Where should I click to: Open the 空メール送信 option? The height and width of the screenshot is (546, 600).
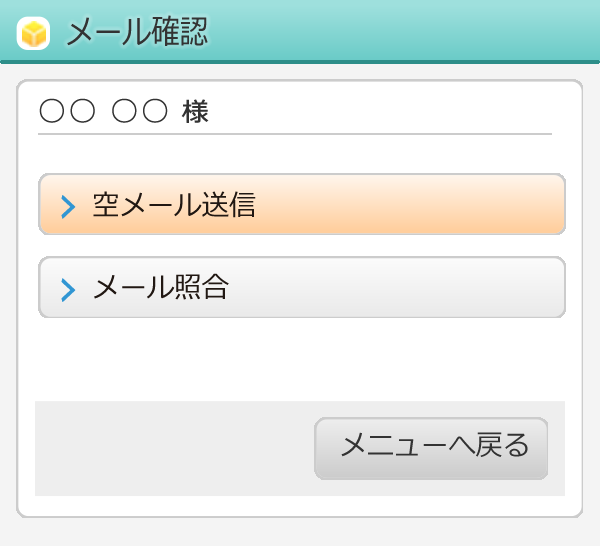(x=302, y=205)
